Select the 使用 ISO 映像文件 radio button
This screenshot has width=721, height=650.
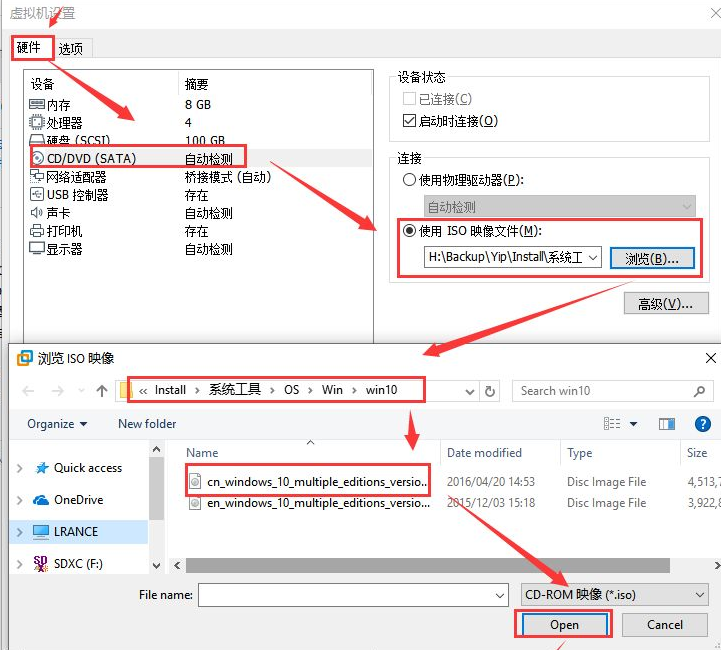(408, 231)
